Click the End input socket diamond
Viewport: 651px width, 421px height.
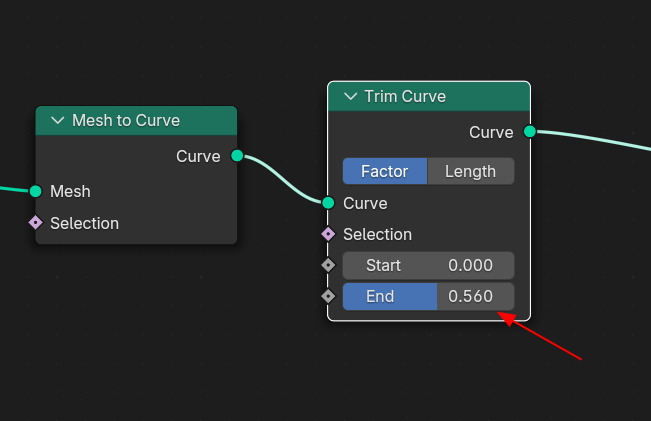(328, 296)
